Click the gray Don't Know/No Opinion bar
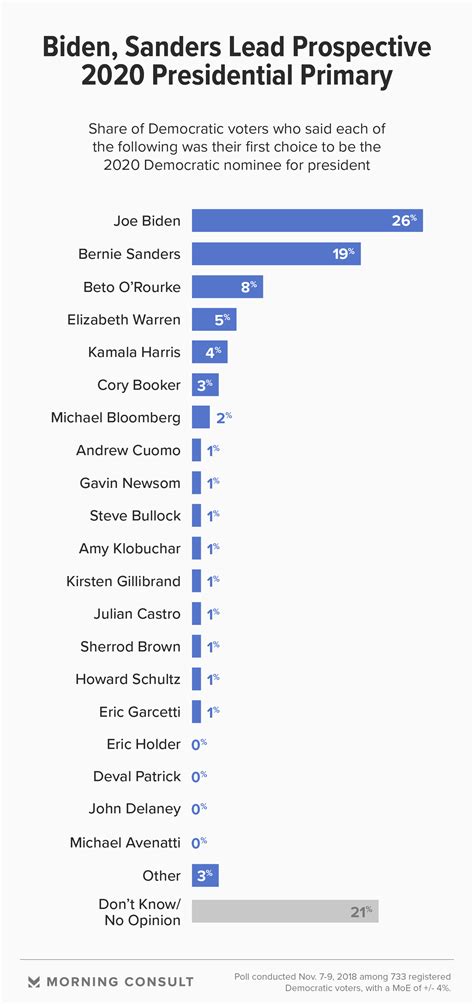Image resolution: width=474 pixels, height=1004 pixels. point(286,911)
